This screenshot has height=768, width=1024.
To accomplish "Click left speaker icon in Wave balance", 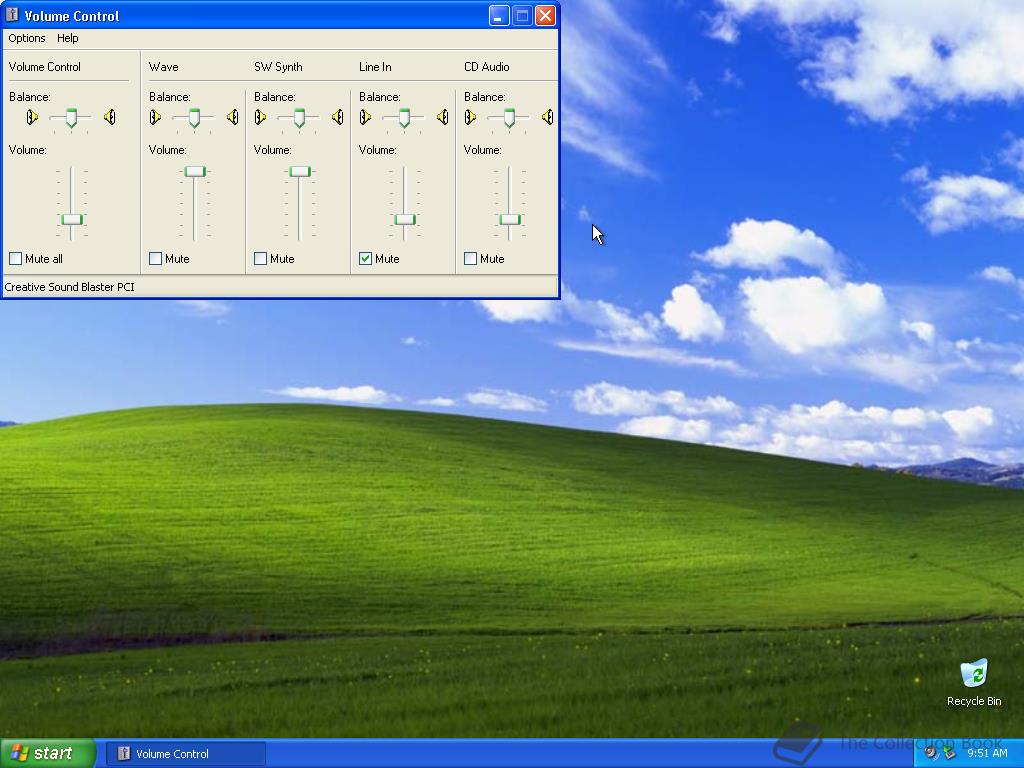I will coord(155,117).
